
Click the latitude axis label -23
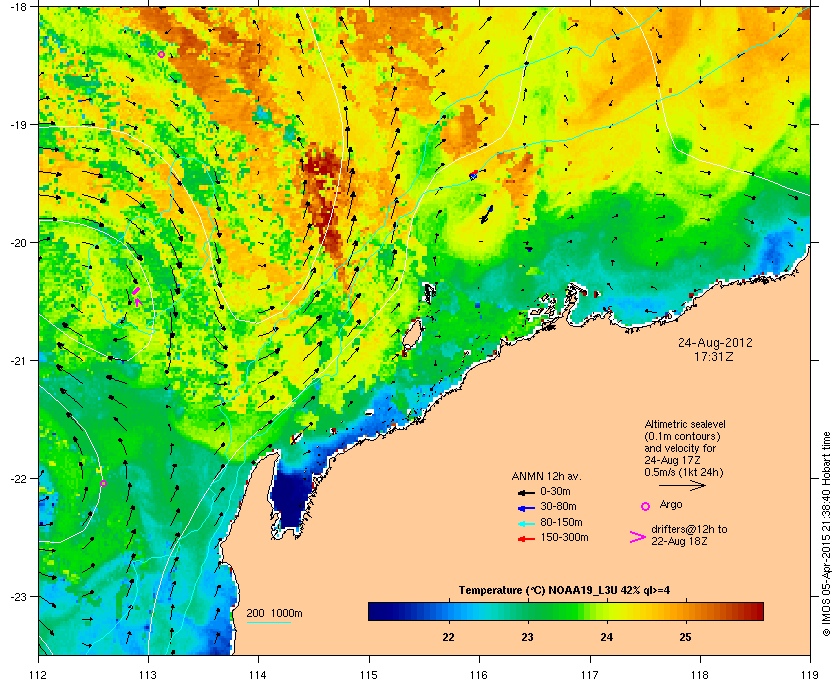(19, 596)
